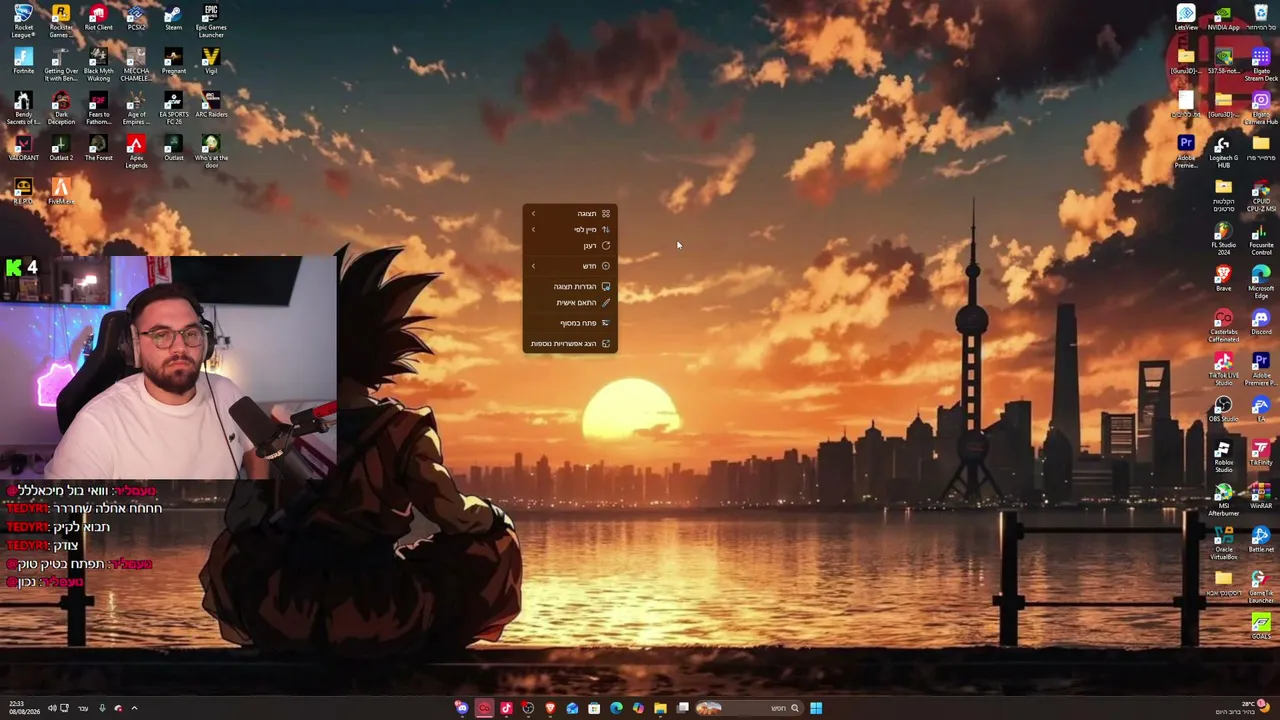Open הגדרות תצוגה (Display settings) from context menu

570,287
